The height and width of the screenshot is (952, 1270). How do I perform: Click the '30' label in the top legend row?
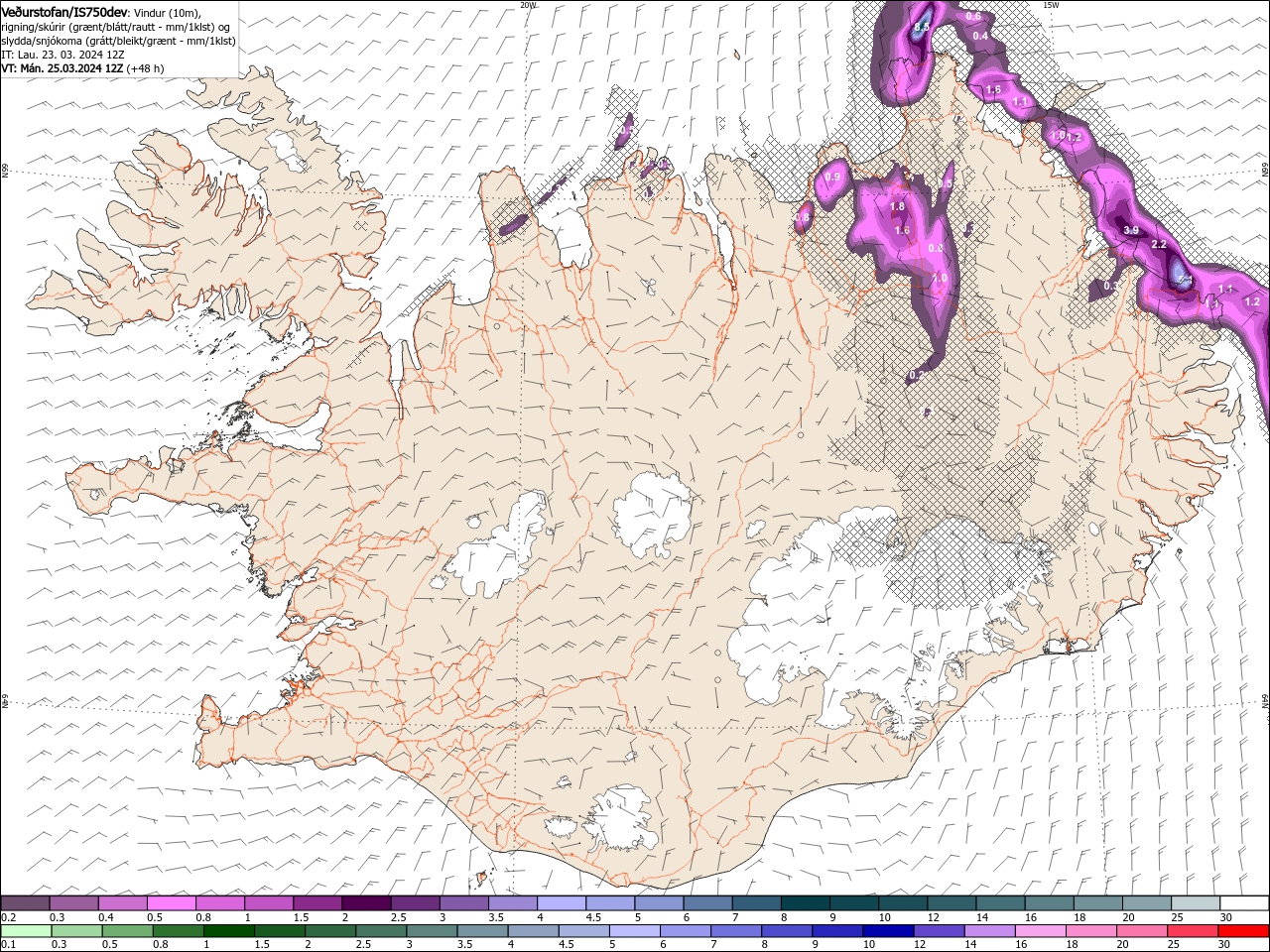coord(1225,917)
